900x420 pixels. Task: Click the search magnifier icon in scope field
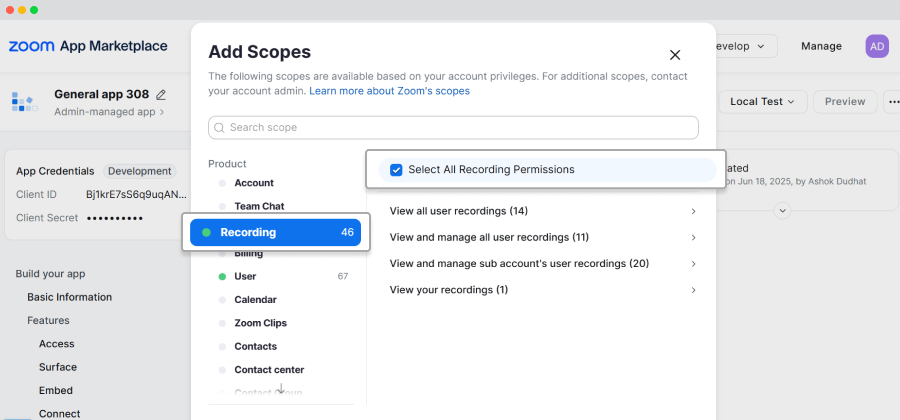pos(219,128)
